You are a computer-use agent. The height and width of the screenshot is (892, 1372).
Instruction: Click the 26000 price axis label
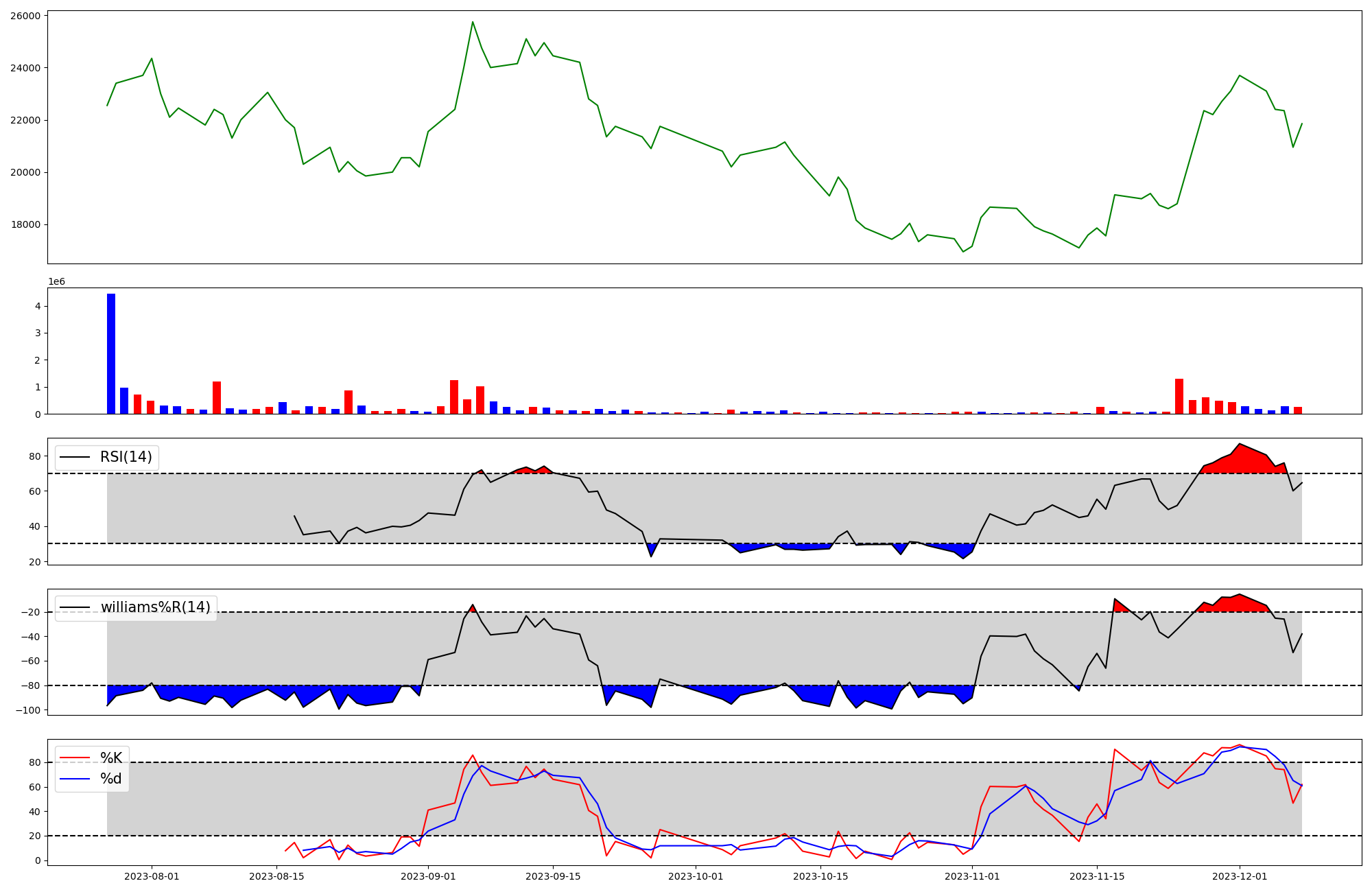25,16
